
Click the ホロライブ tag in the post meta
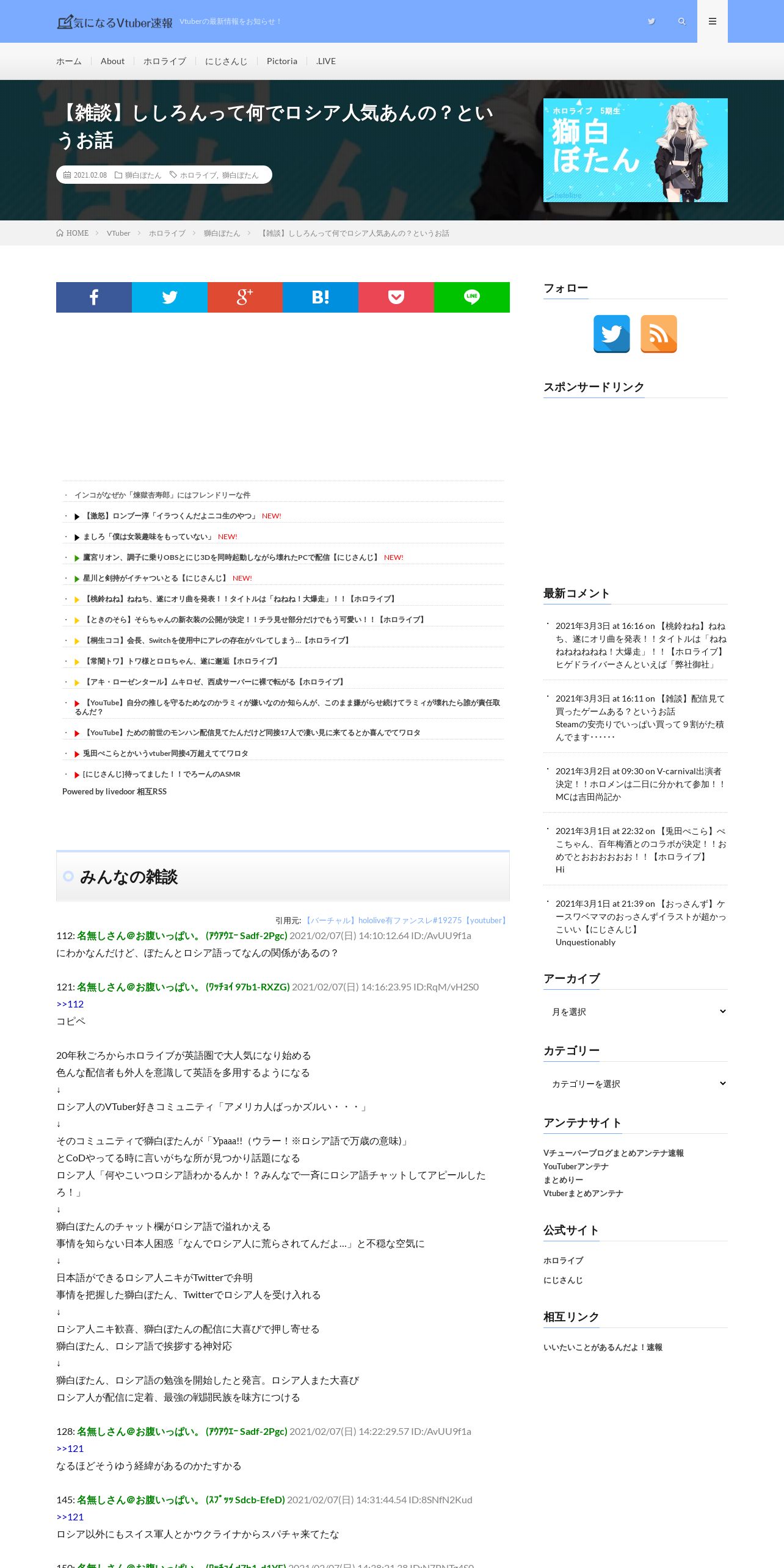click(x=198, y=175)
